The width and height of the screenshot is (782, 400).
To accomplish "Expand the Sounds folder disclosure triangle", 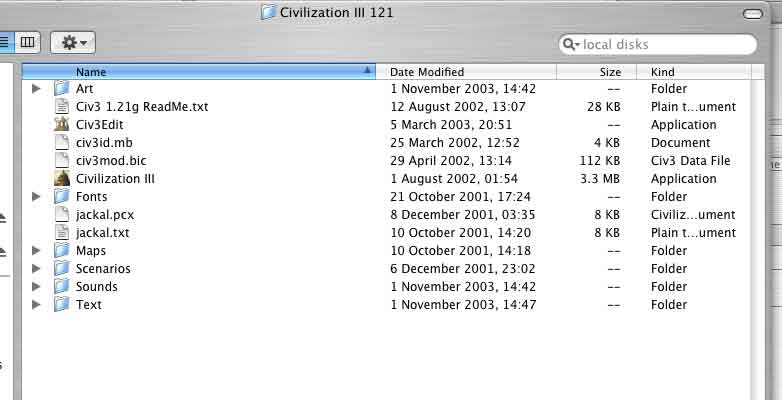I will [x=36, y=286].
